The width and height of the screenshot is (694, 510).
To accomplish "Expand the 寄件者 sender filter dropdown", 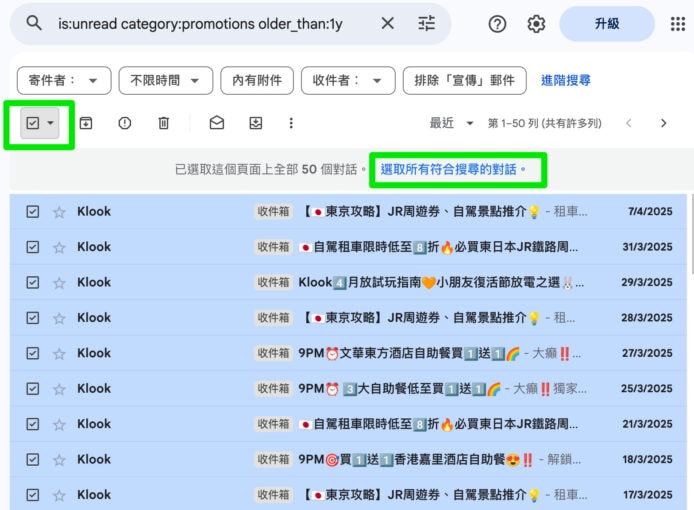I will [x=64, y=81].
